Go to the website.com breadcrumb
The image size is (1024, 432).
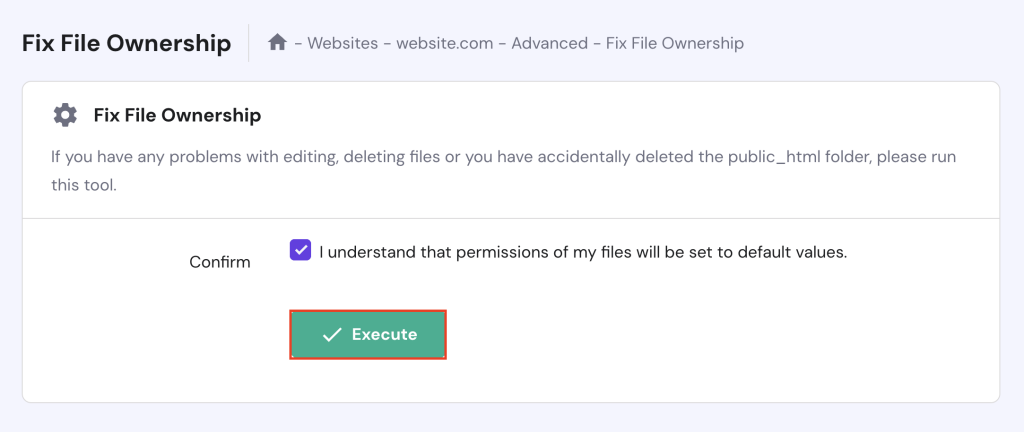pos(445,43)
